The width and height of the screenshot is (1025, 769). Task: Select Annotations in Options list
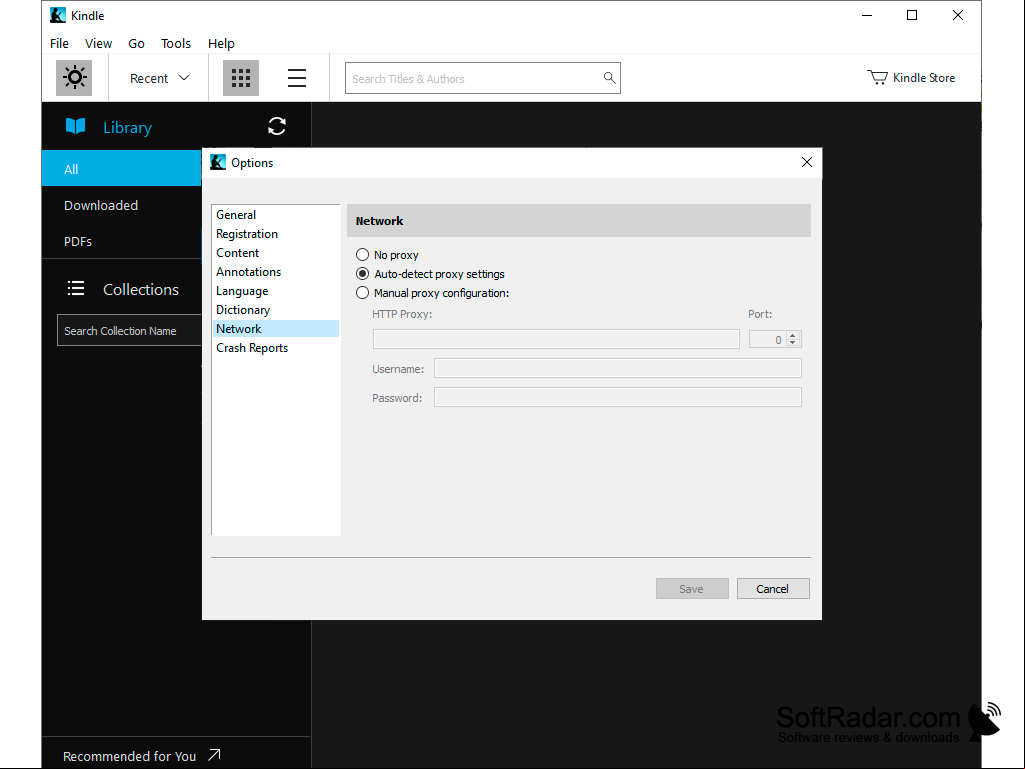coord(276,271)
